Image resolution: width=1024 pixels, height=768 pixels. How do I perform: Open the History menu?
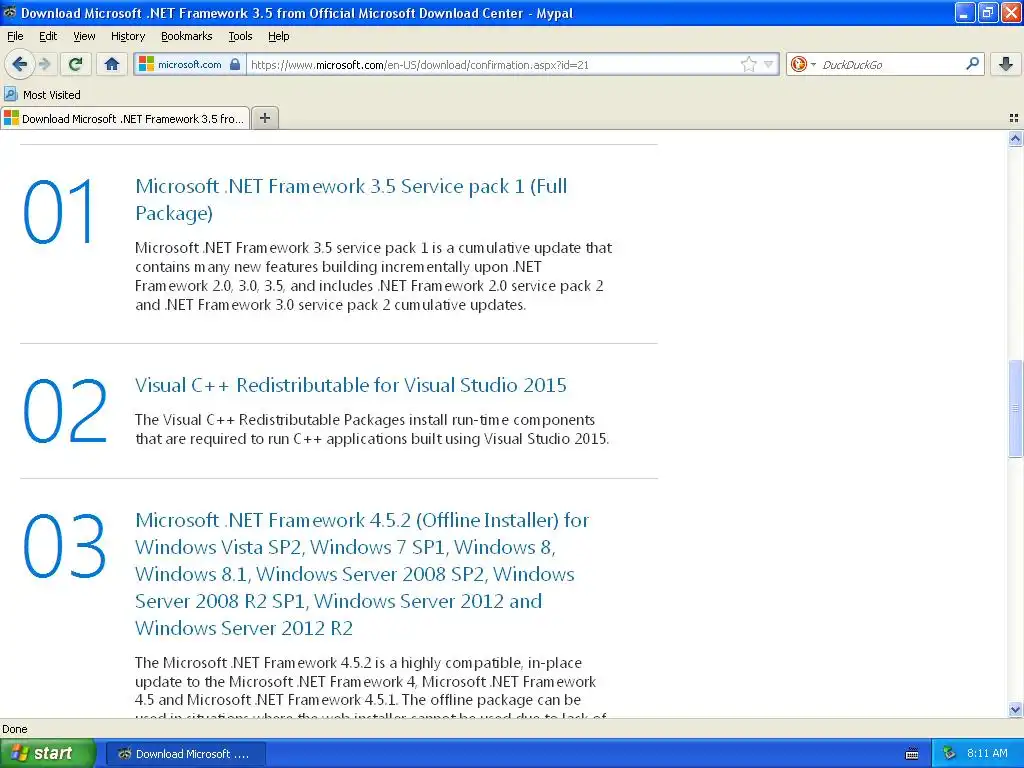point(128,36)
